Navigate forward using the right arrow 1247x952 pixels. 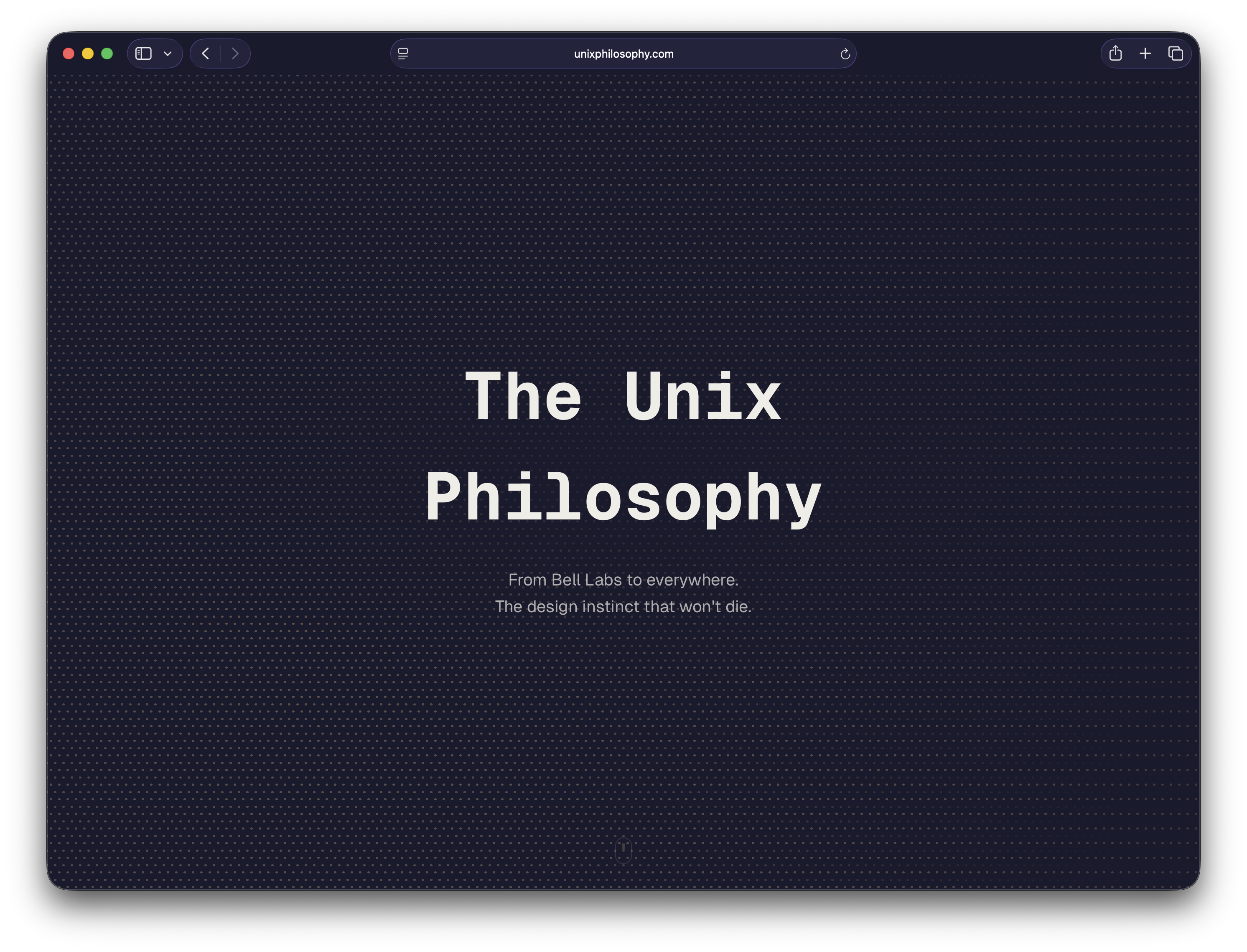[x=235, y=53]
